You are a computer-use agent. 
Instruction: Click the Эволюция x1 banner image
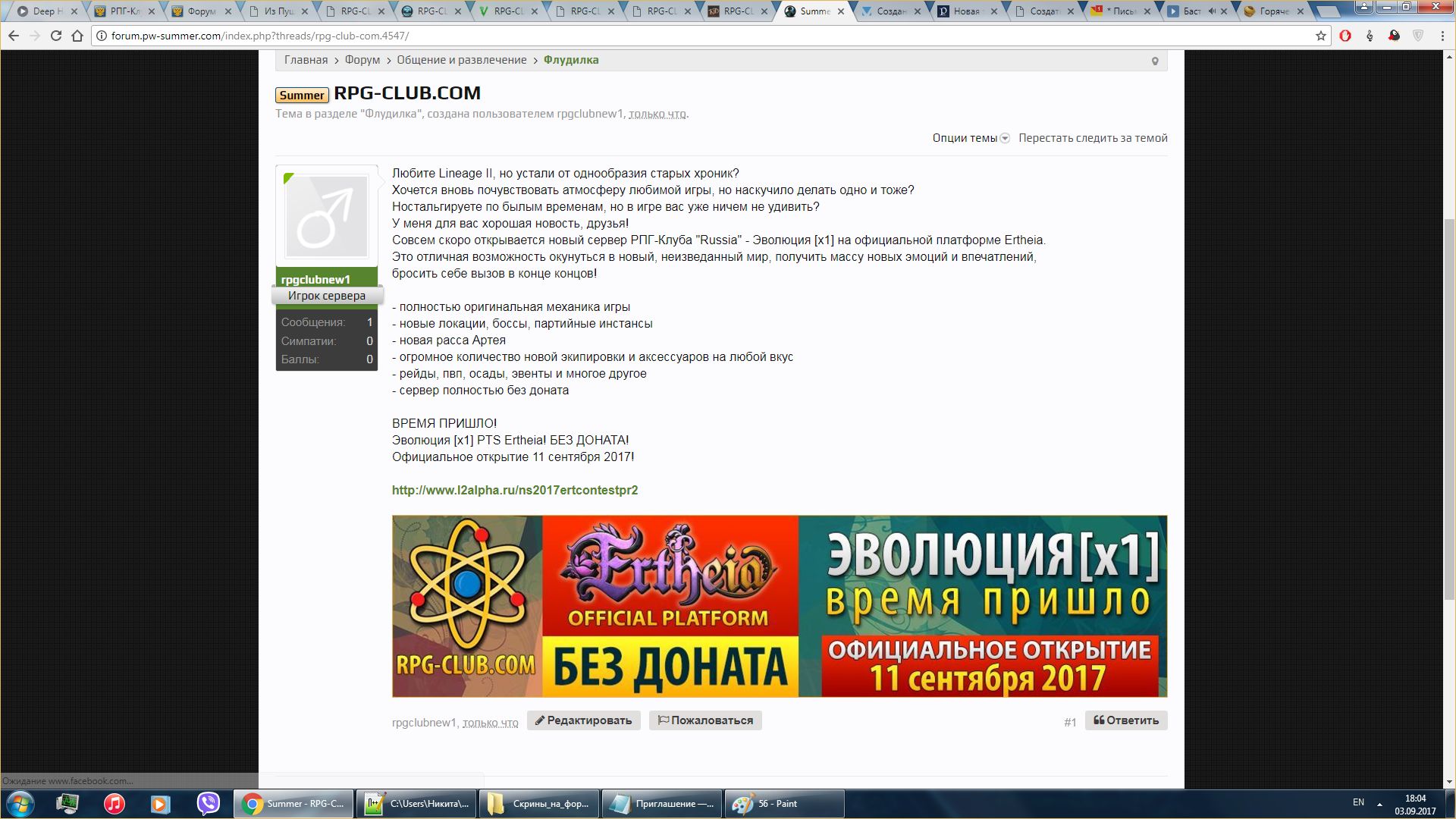click(x=780, y=606)
